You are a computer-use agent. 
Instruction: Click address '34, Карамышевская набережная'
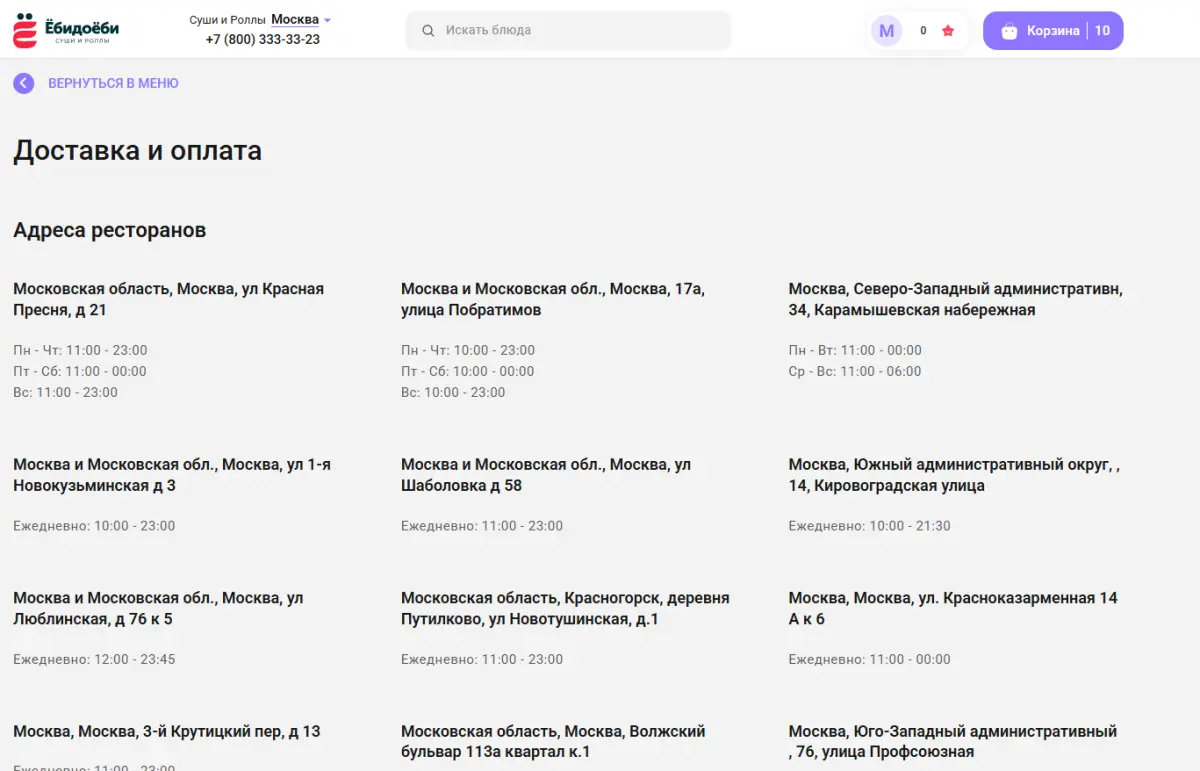click(x=955, y=299)
